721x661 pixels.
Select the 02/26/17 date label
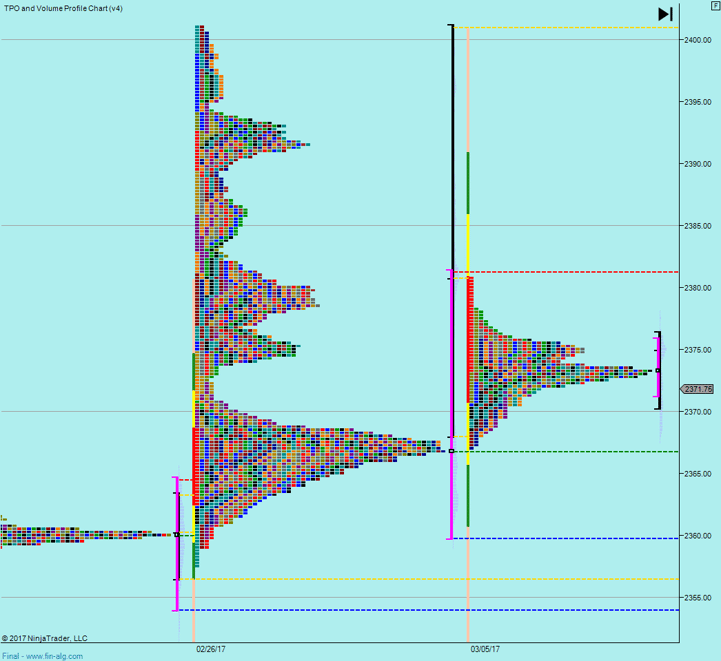(210, 648)
